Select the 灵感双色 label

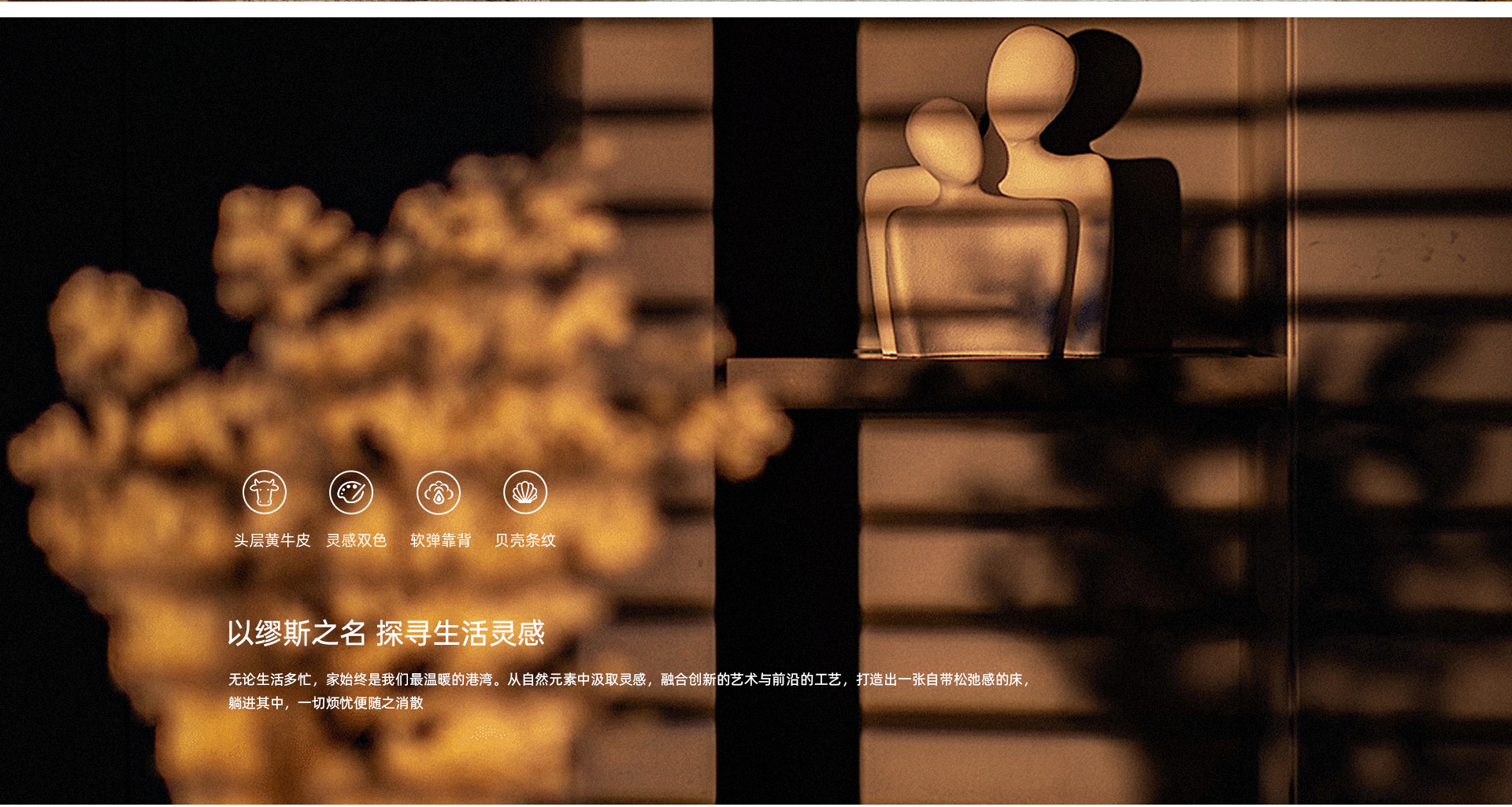click(356, 540)
